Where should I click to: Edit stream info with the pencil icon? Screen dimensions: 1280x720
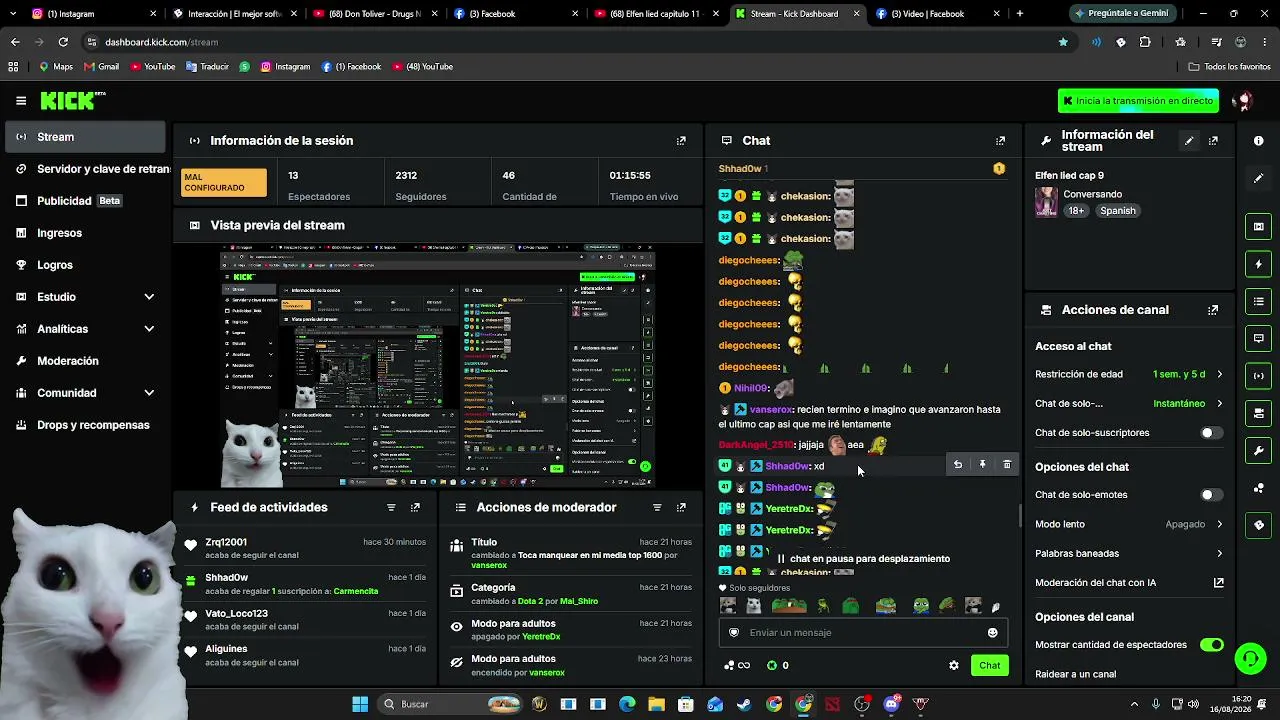click(x=1189, y=141)
